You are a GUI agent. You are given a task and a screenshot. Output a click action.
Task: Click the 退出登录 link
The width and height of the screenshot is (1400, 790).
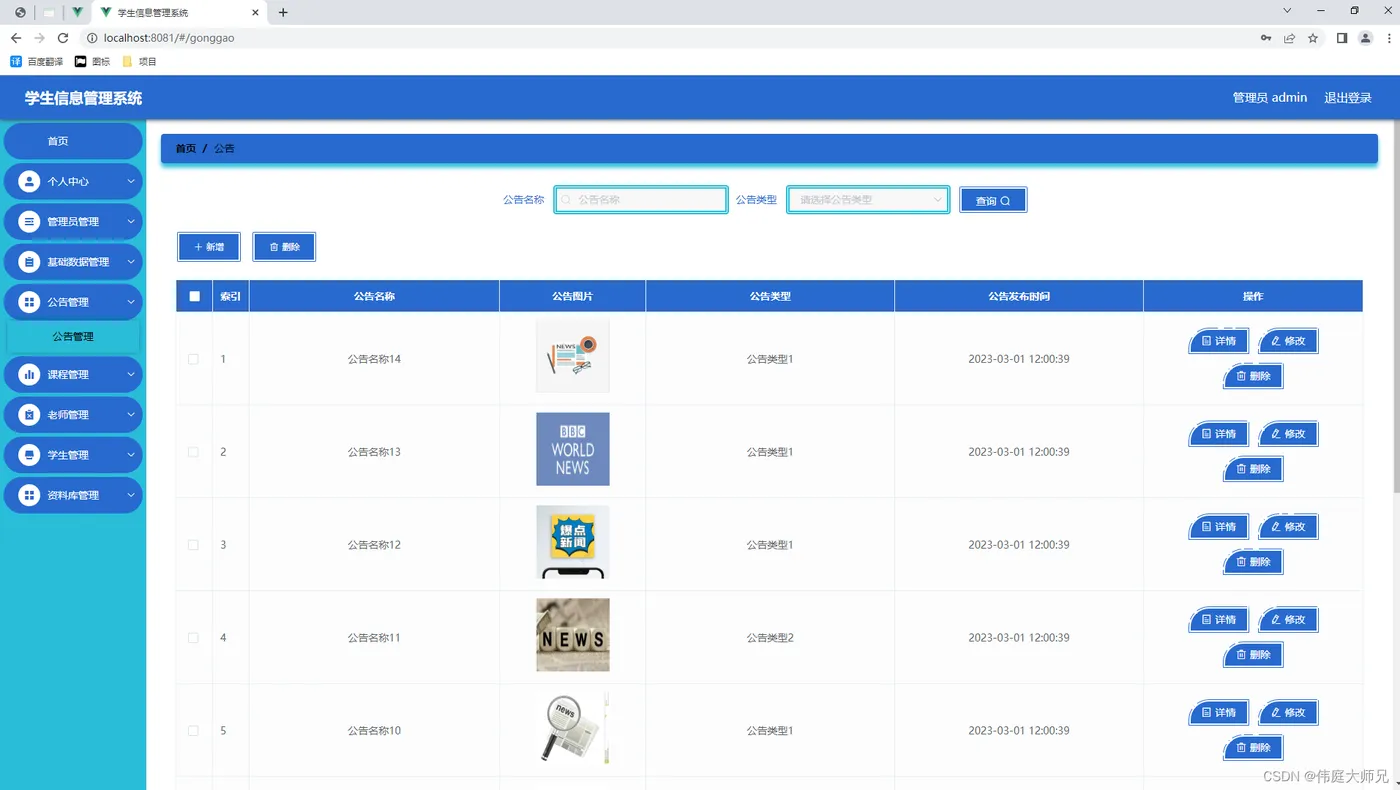click(x=1348, y=98)
